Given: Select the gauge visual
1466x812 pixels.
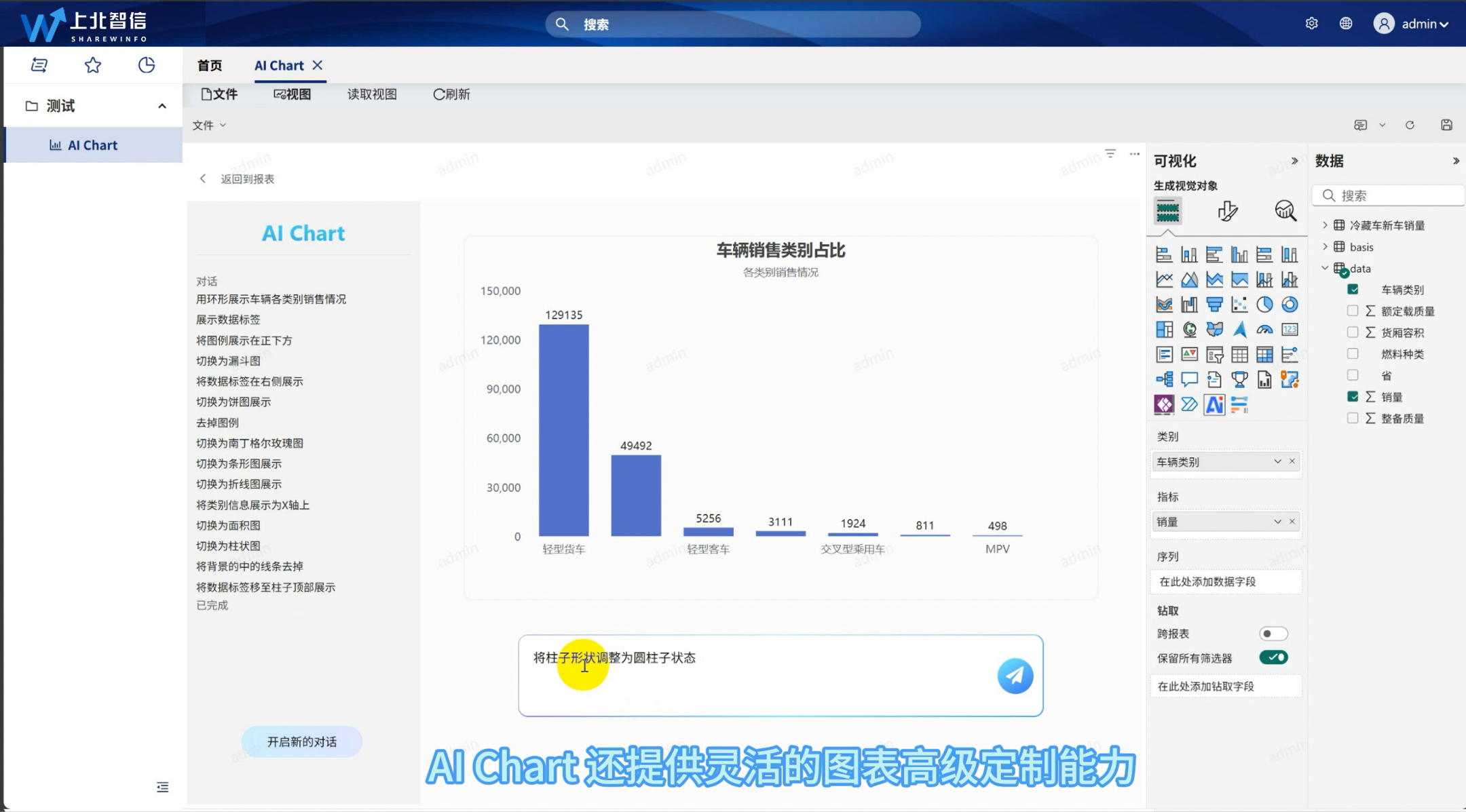Looking at the screenshot, I should (1264, 330).
